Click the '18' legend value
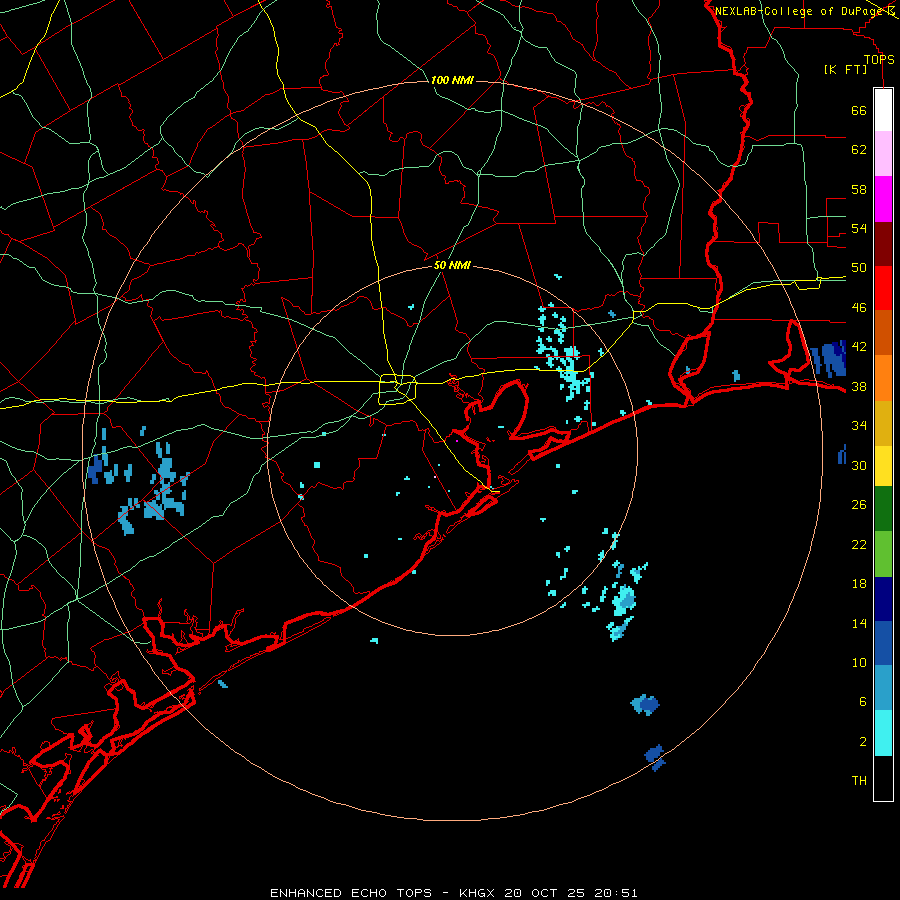This screenshot has height=900, width=900. click(x=859, y=584)
